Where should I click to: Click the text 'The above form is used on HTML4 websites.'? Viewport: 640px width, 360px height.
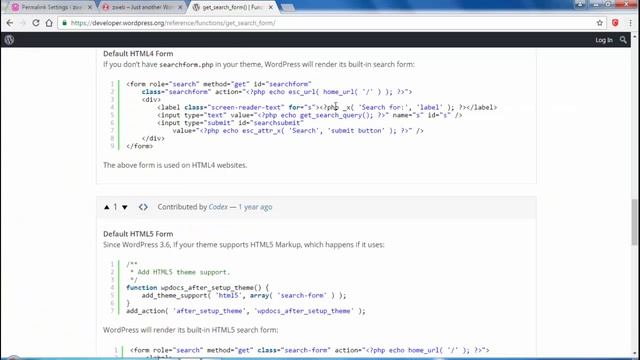(x=175, y=165)
